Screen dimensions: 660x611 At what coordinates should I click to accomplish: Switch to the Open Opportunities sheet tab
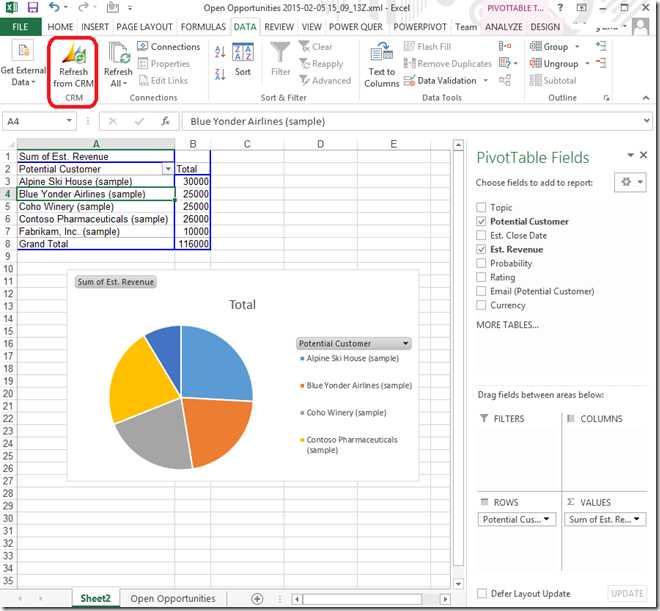pyautogui.click(x=173, y=598)
